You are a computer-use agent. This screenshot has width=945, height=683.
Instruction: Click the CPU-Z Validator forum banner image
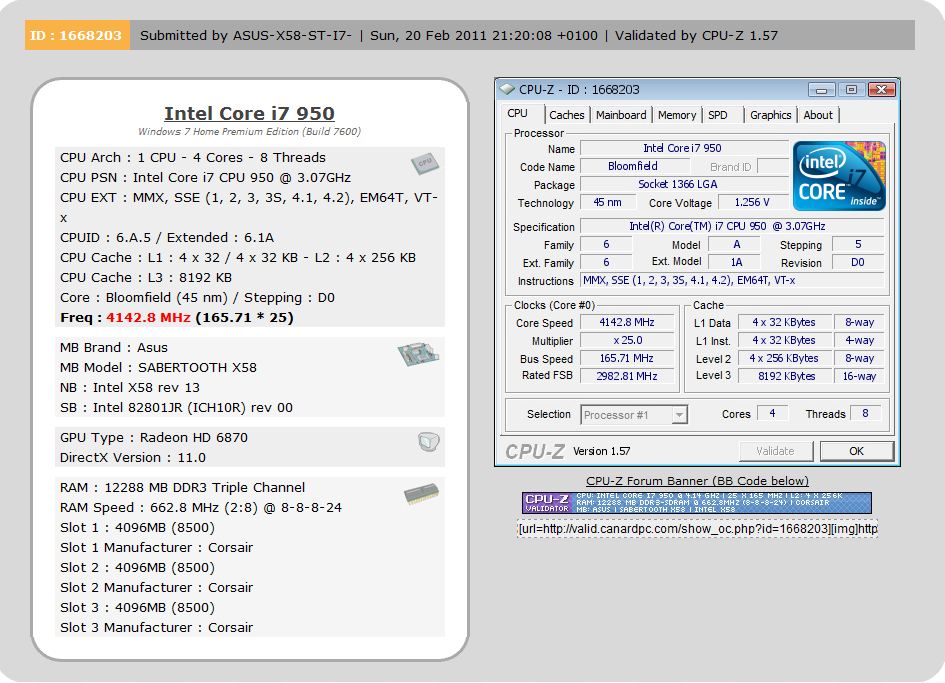point(697,503)
